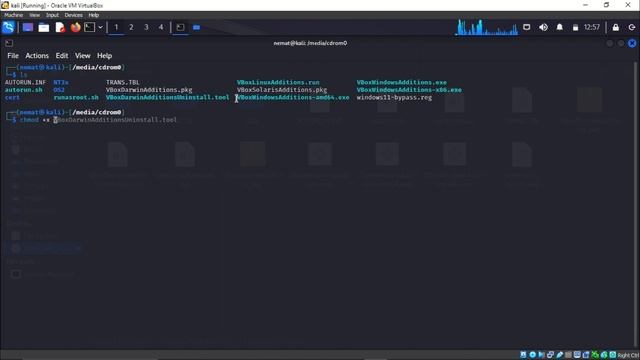Open the terminal emulator launcher in panel
This screenshot has height=360, width=640.
(x=89, y=27)
